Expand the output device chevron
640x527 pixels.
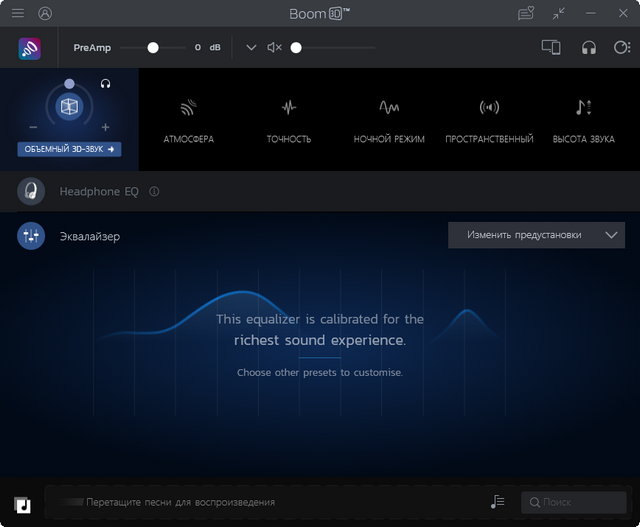(x=251, y=48)
